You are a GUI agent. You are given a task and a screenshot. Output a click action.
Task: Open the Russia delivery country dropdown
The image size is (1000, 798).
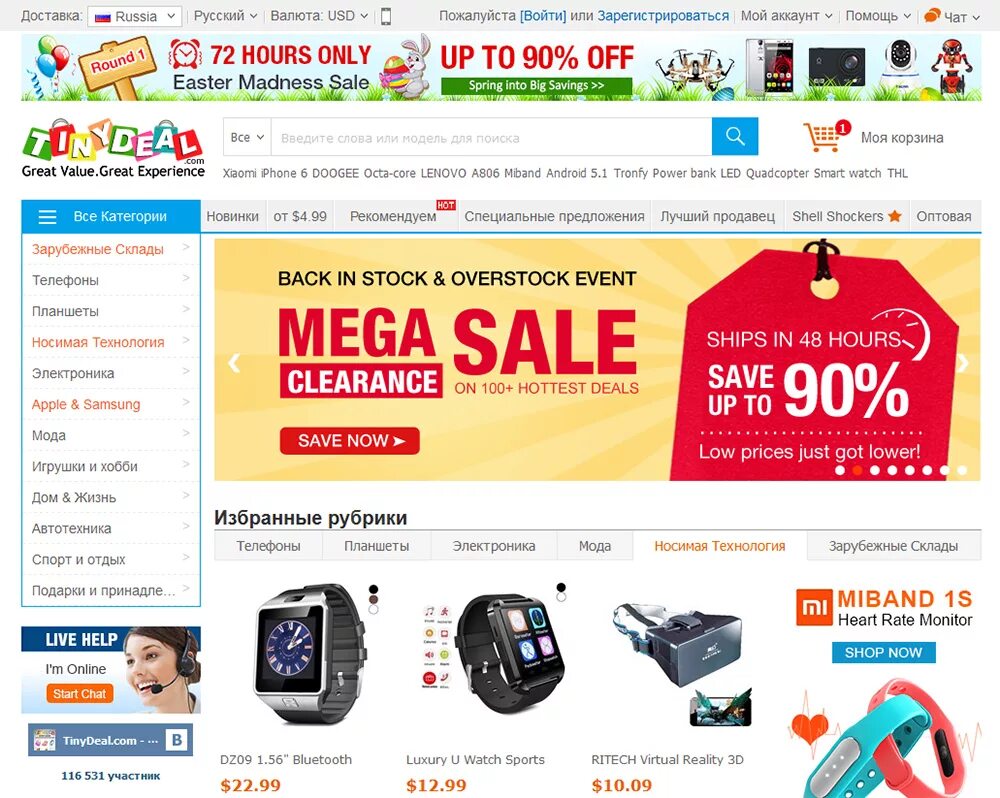[x=135, y=16]
